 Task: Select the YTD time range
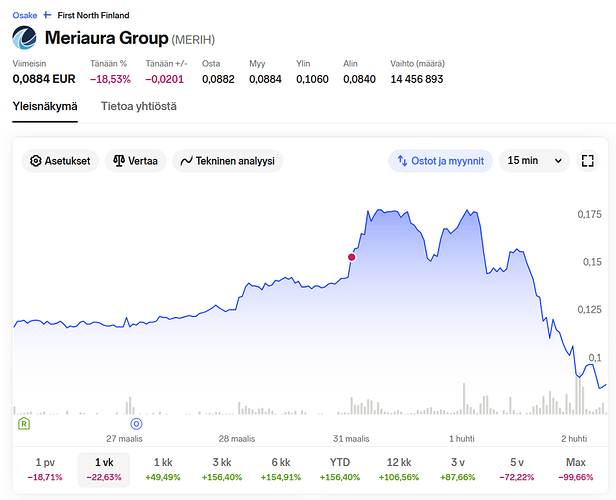click(x=340, y=469)
